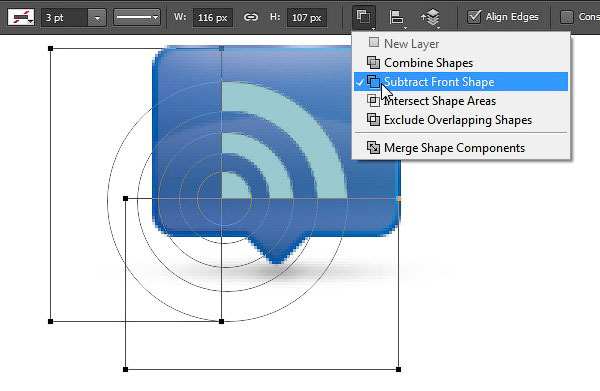
Task: Edit the 3 pt stroke width field
Action: (x=65, y=18)
